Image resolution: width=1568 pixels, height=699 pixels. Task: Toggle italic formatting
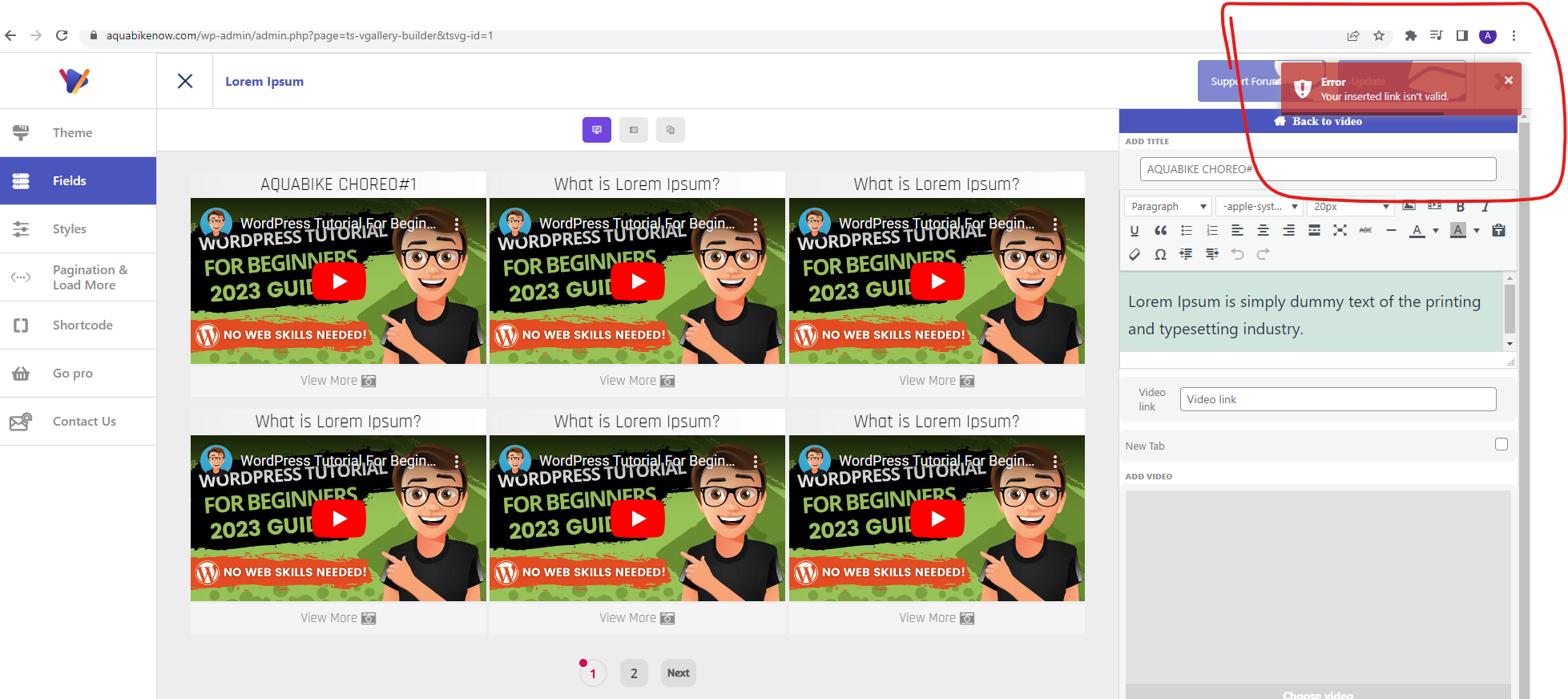click(1485, 206)
